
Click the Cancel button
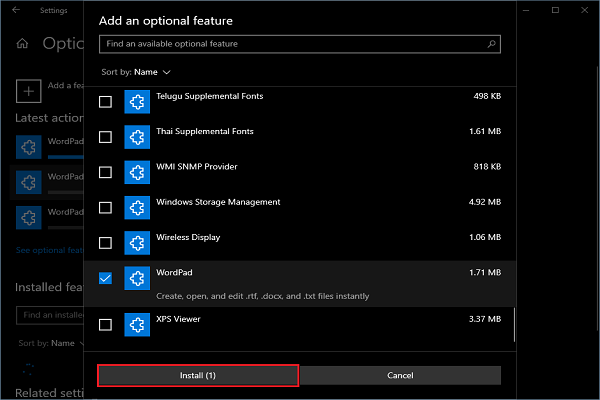(x=400, y=376)
